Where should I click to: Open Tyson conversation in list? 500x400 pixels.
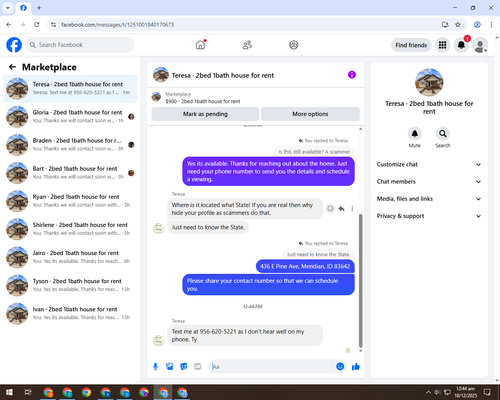click(70, 285)
